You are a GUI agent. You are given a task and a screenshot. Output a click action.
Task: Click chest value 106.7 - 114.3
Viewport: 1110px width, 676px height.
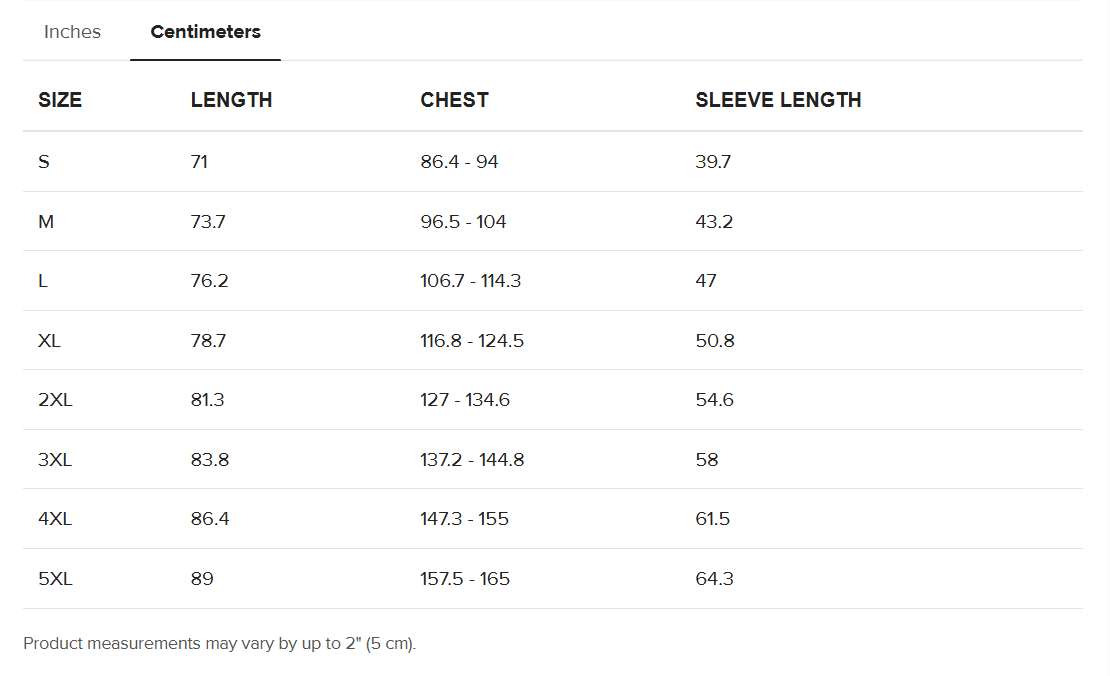pyautogui.click(x=470, y=281)
